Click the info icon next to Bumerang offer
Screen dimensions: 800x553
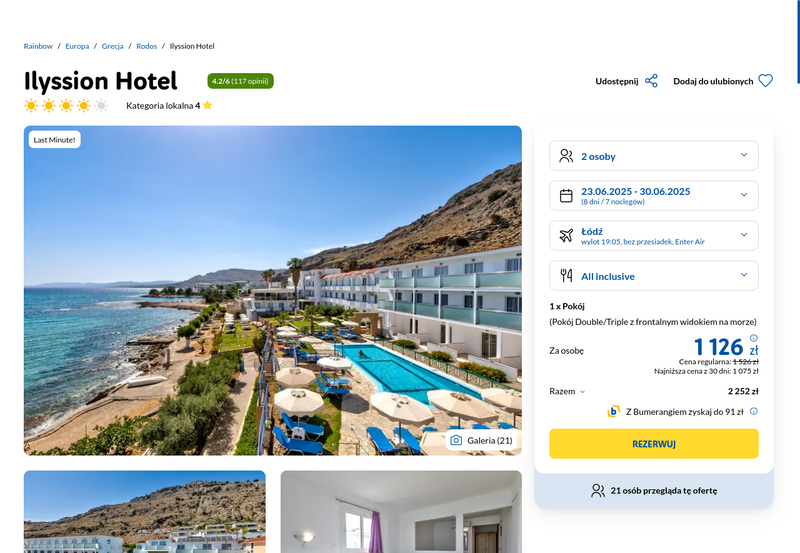(754, 411)
